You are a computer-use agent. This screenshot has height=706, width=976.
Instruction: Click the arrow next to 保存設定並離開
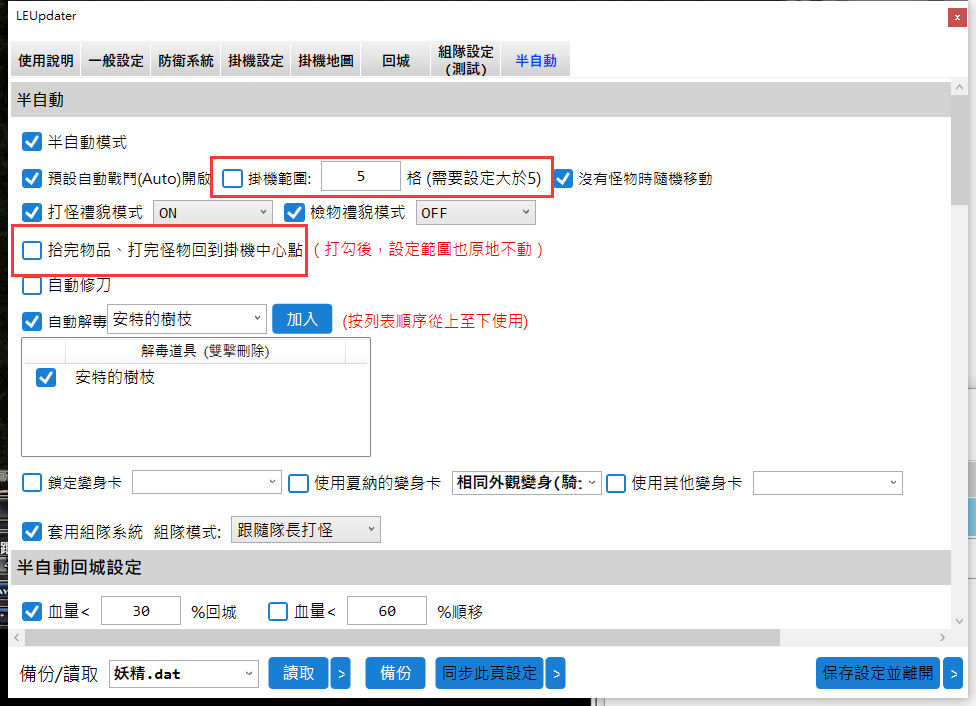pyautogui.click(x=953, y=673)
